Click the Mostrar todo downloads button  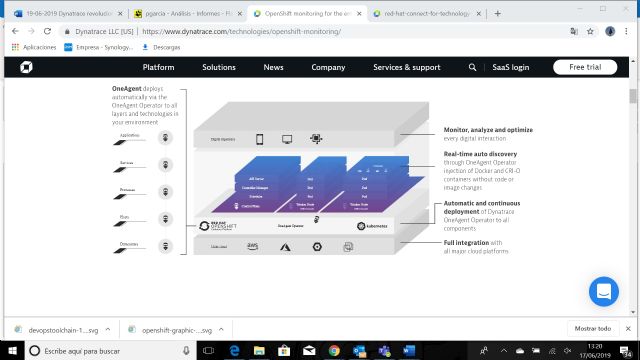593,329
